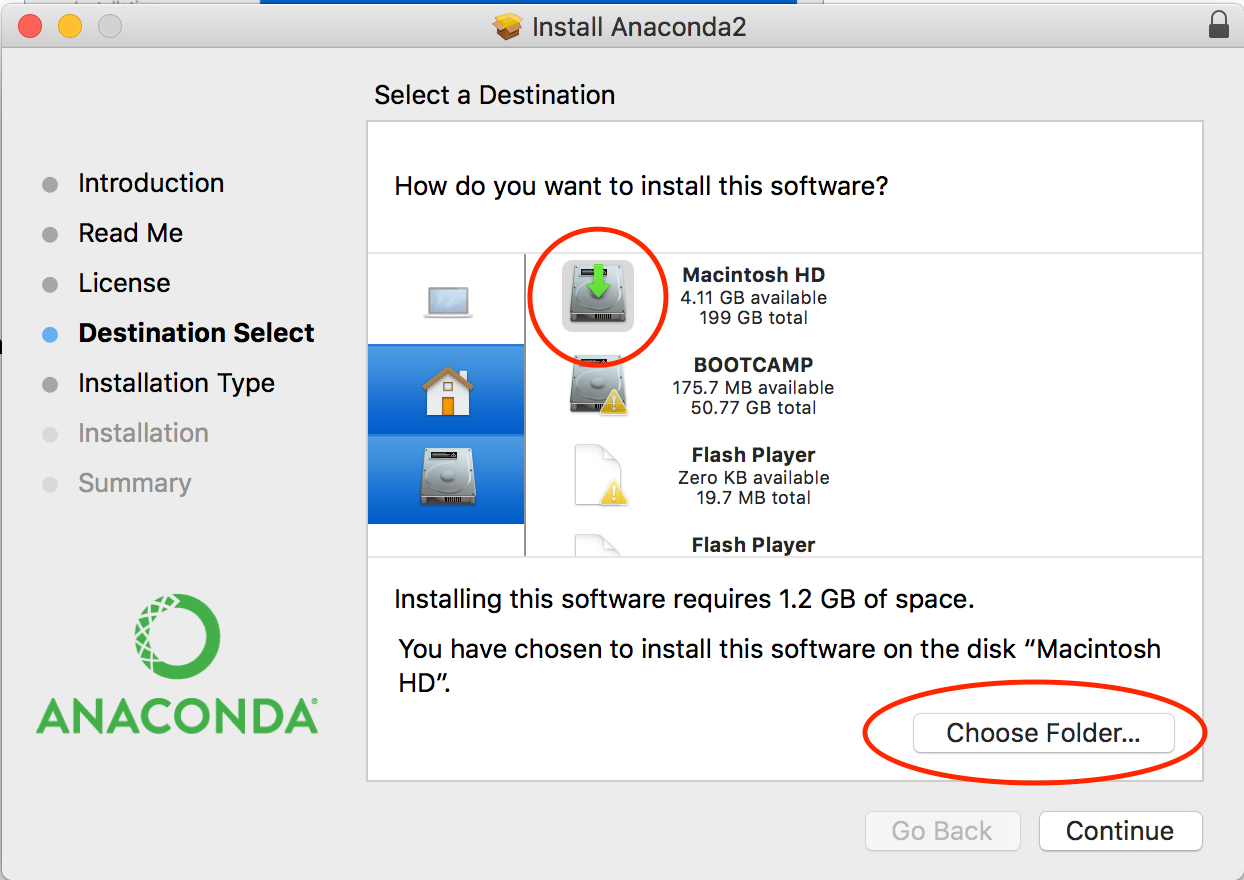This screenshot has width=1244, height=880.
Task: Open the Read Me step
Action: [x=130, y=233]
